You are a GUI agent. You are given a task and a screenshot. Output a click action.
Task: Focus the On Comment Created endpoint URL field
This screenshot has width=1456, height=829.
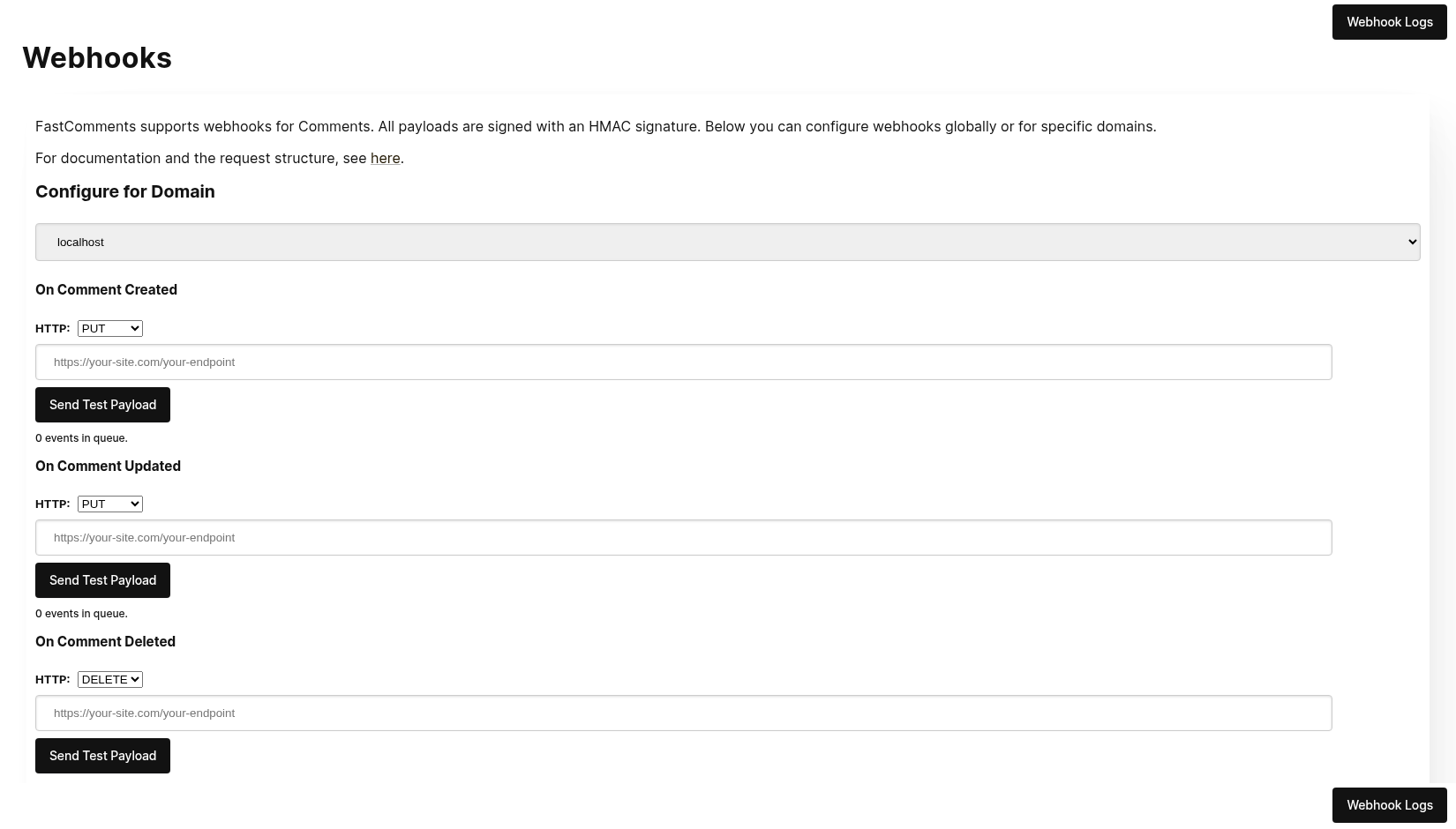pos(684,362)
